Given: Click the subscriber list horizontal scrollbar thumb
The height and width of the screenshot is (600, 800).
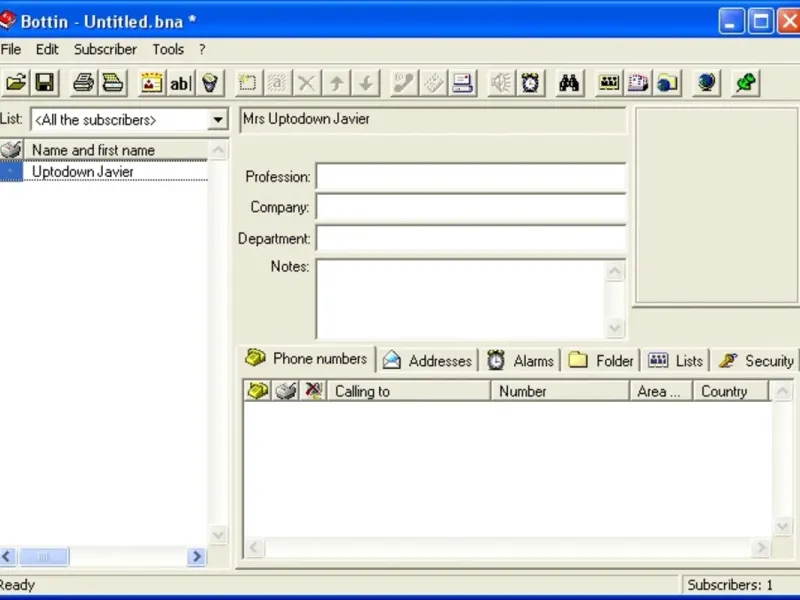Looking at the screenshot, I should pyautogui.click(x=43, y=556).
